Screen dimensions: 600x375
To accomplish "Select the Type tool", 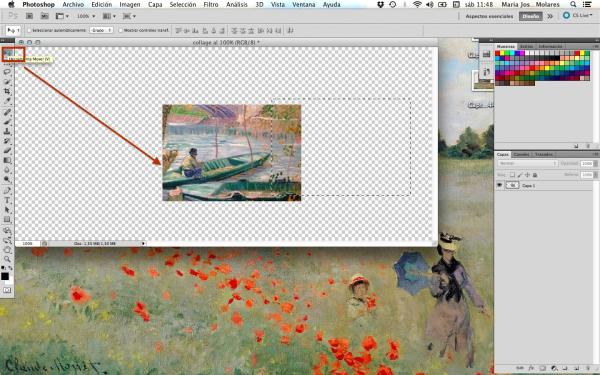I will click(7, 200).
